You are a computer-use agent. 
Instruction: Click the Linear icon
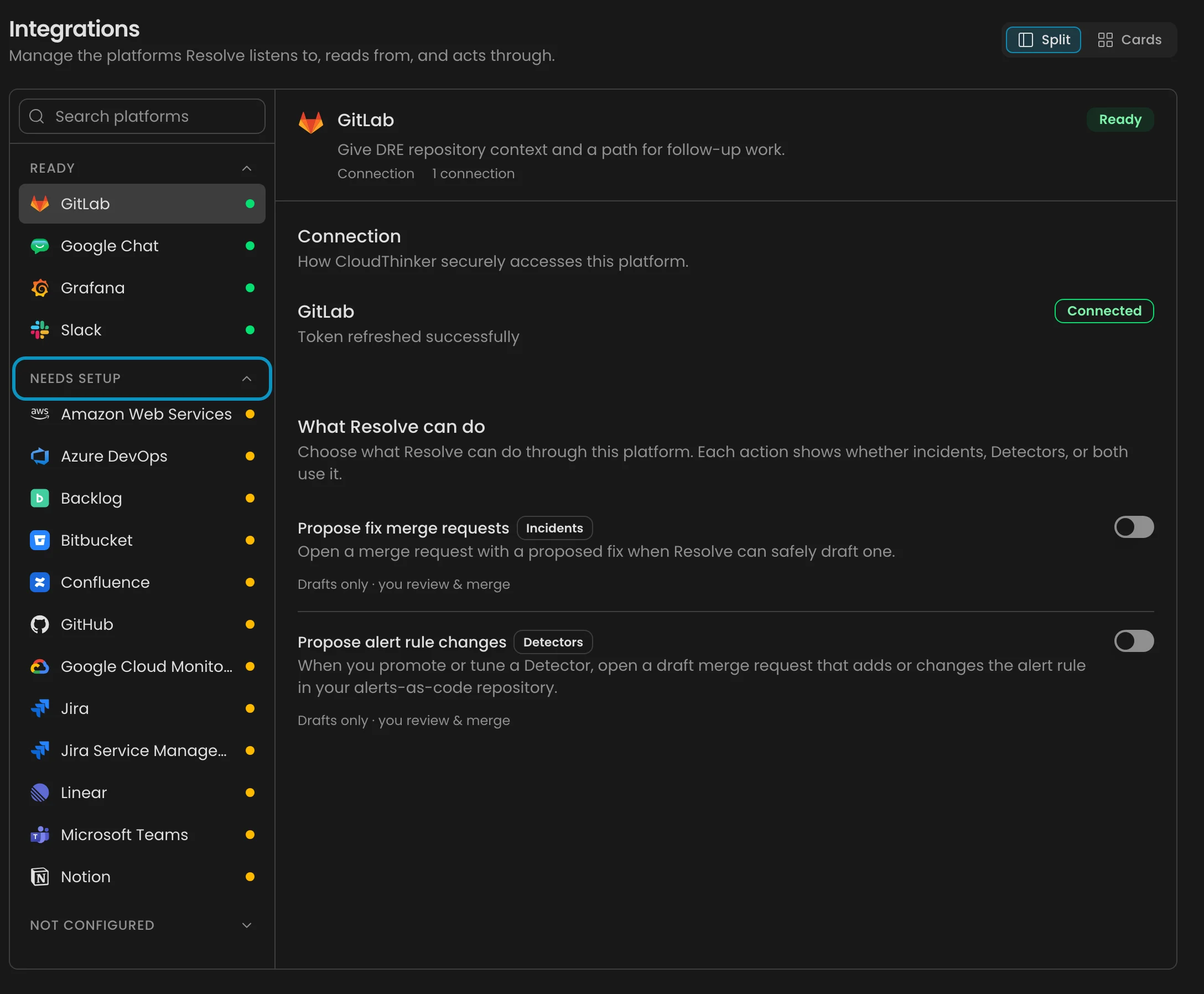point(39,793)
